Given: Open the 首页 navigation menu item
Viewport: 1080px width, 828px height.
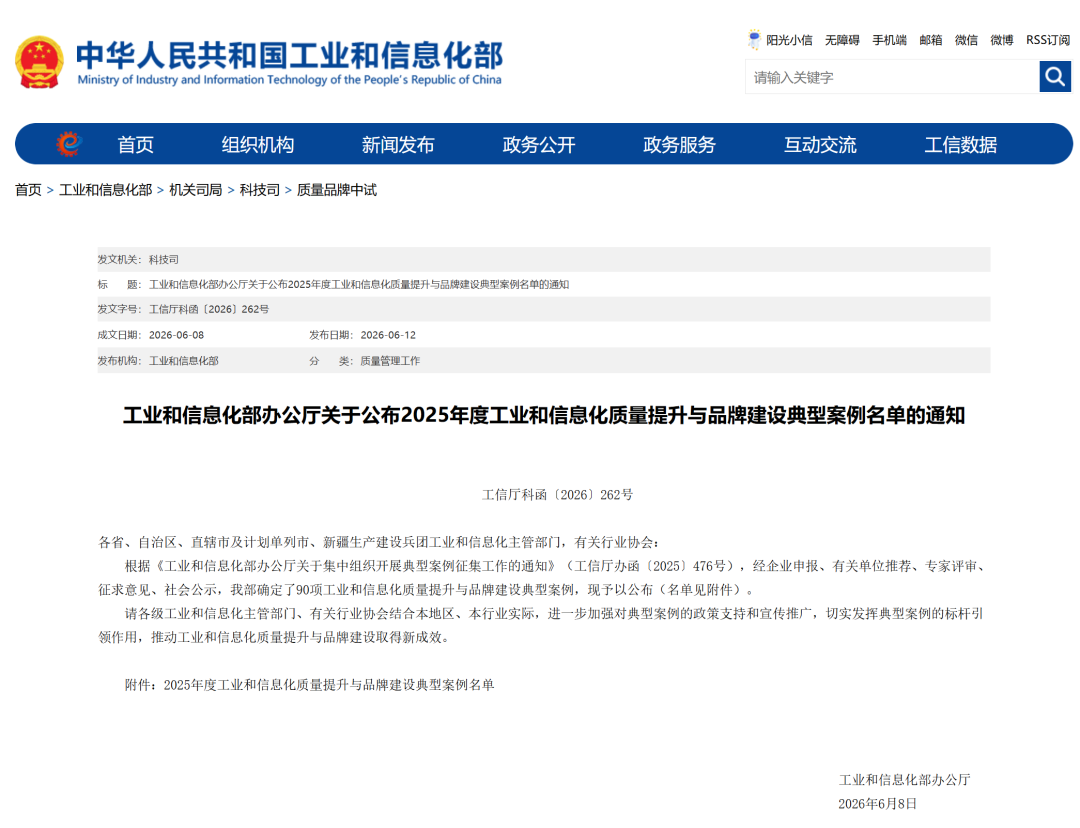Looking at the screenshot, I should tap(136, 145).
